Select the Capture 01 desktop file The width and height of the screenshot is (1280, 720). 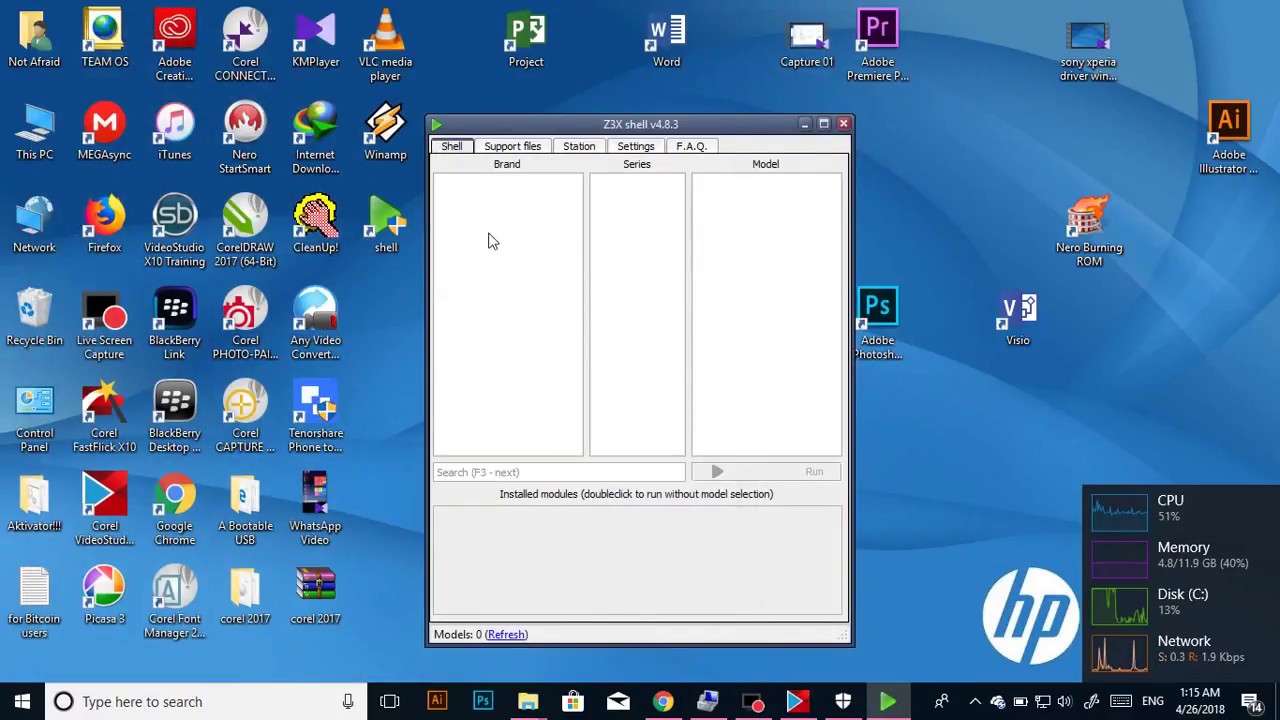[807, 40]
